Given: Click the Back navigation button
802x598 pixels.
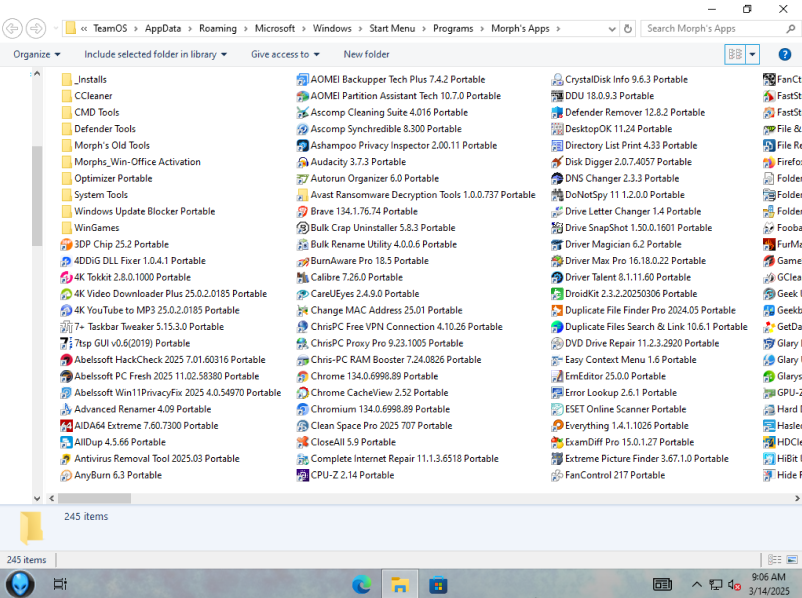Looking at the screenshot, I should [12, 28].
